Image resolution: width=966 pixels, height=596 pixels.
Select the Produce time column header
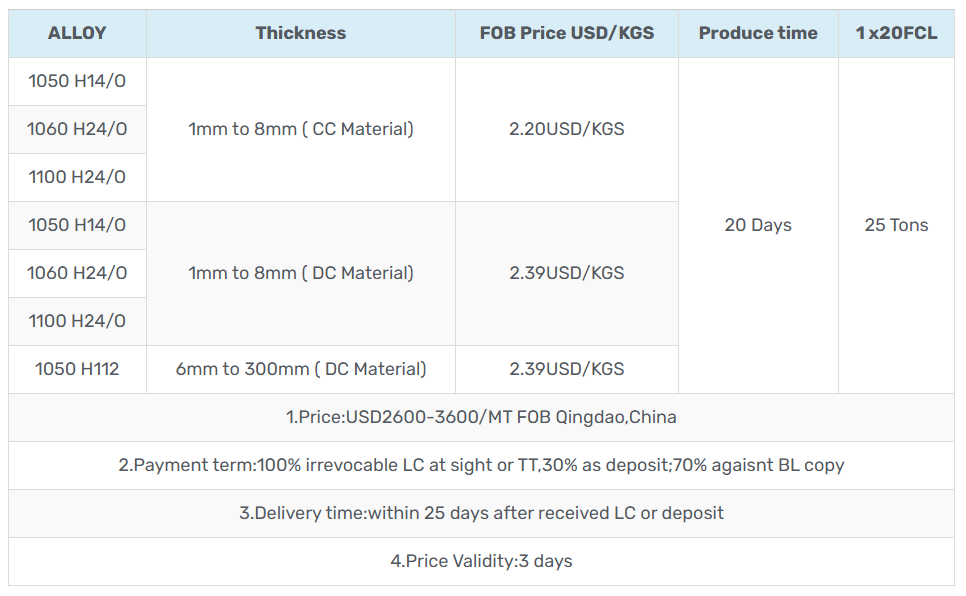757,33
